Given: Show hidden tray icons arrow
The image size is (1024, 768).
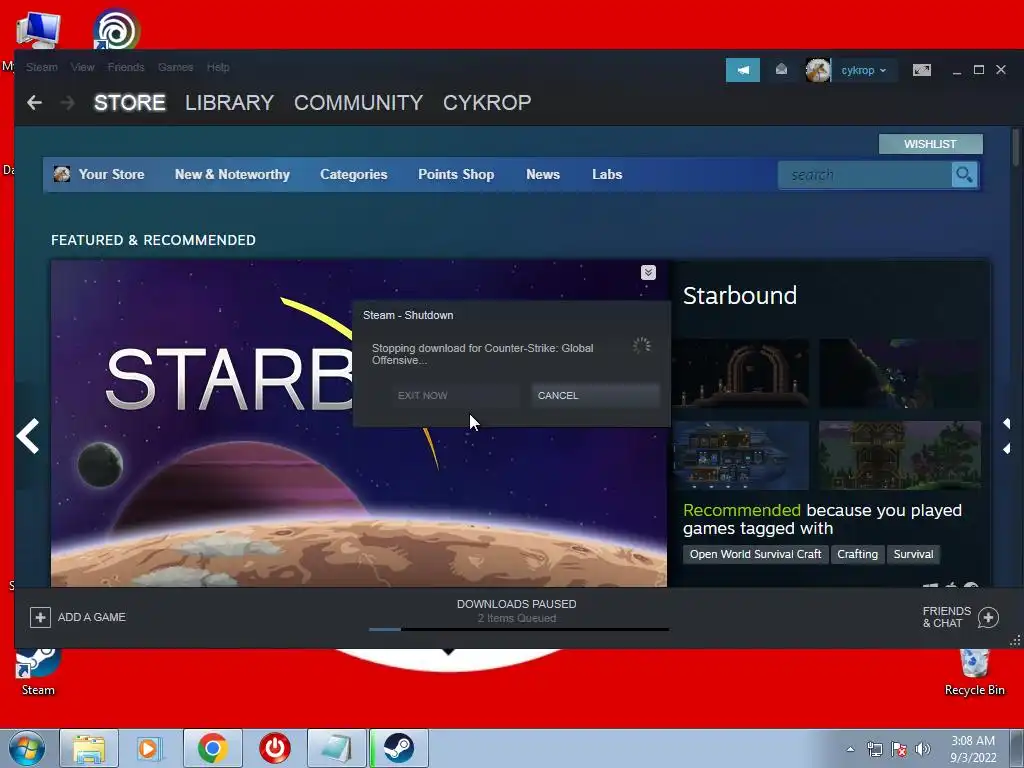Looking at the screenshot, I should click(850, 749).
